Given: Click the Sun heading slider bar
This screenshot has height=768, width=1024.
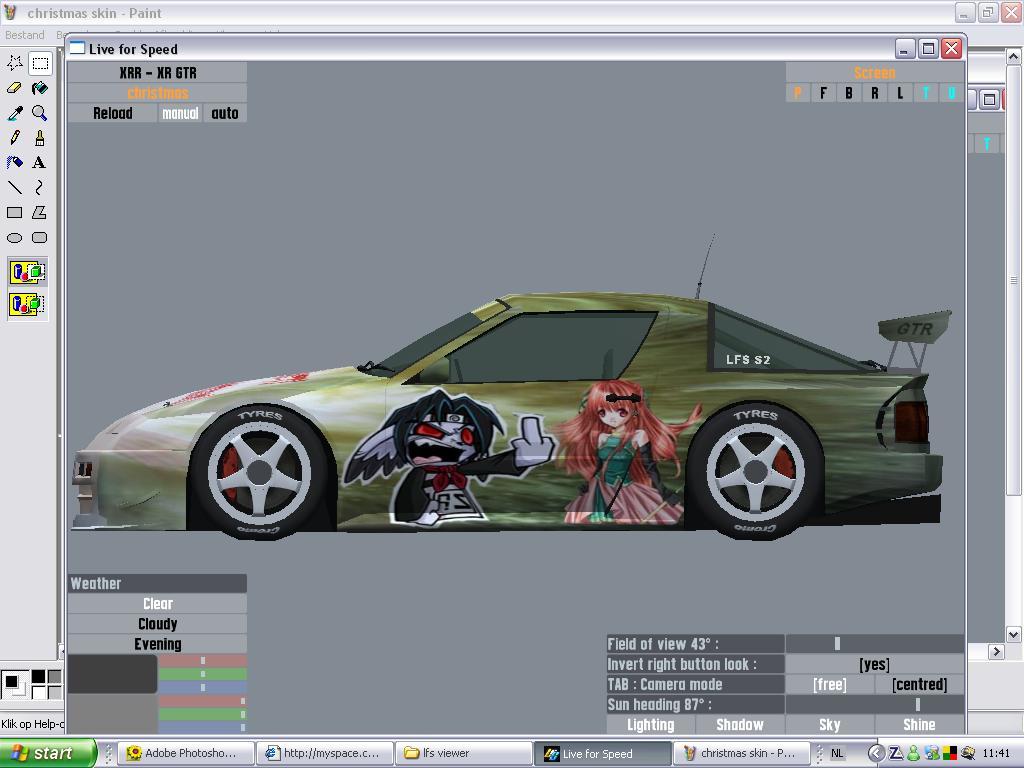Looking at the screenshot, I should (x=874, y=705).
